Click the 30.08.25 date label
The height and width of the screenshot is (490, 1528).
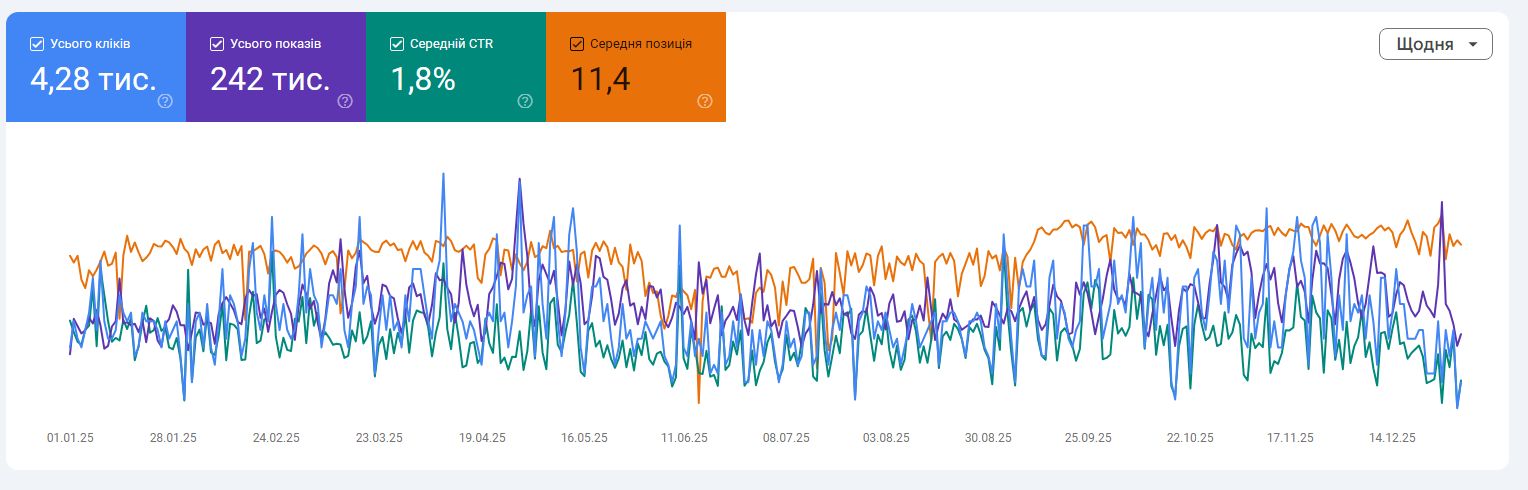[988, 438]
